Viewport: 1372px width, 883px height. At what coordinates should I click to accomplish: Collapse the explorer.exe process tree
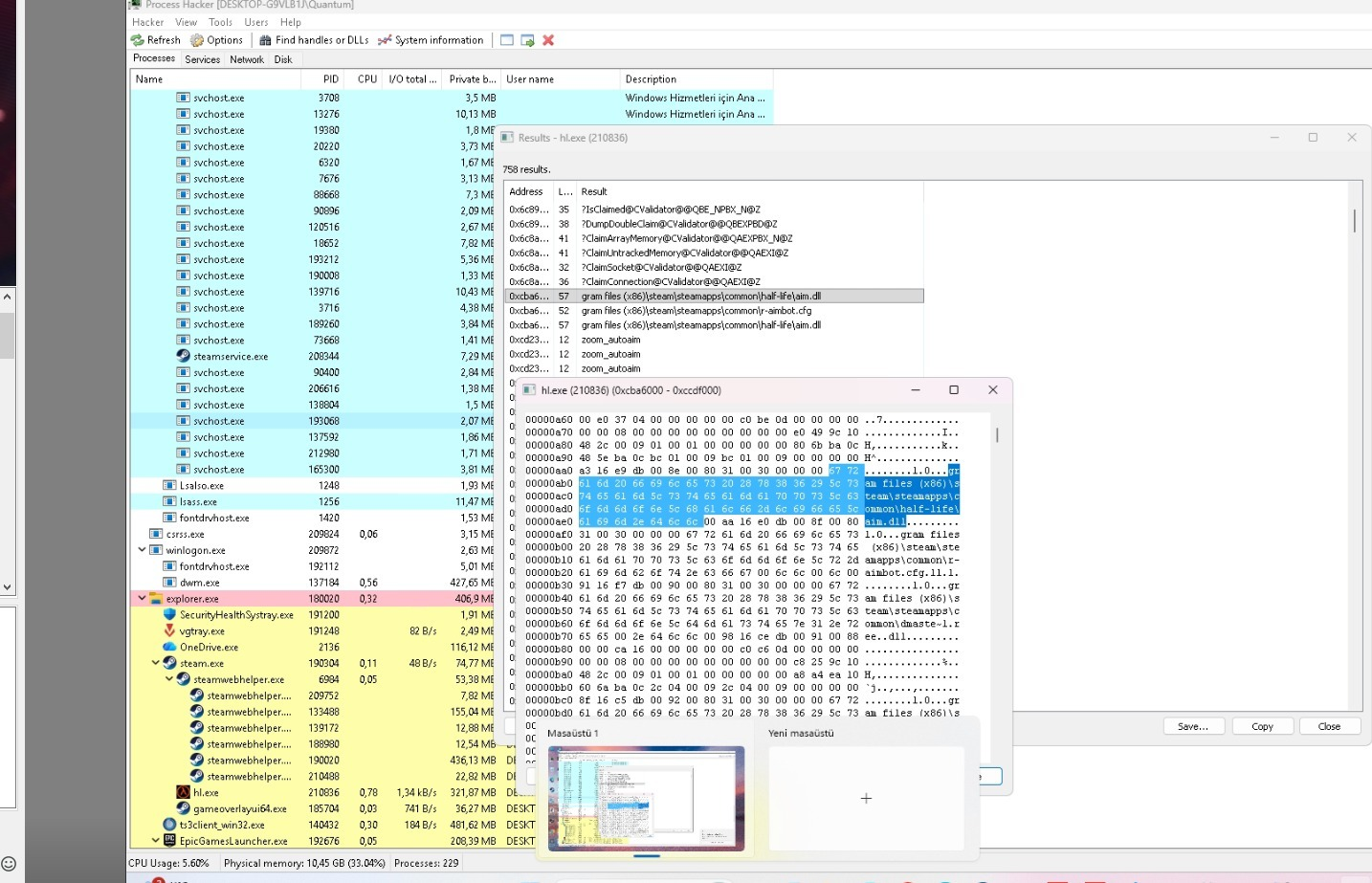pyautogui.click(x=143, y=599)
